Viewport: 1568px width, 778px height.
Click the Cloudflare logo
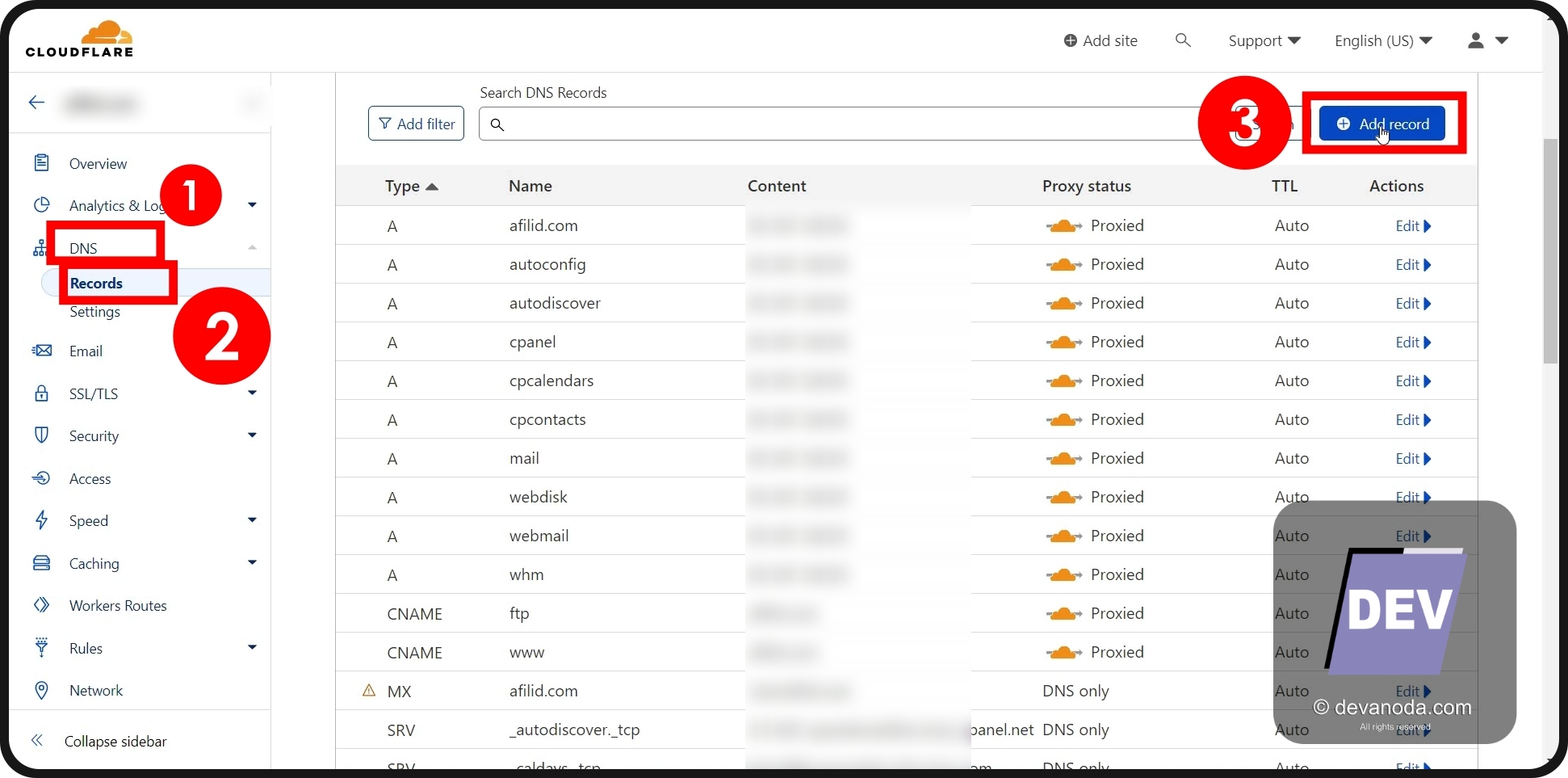79,39
